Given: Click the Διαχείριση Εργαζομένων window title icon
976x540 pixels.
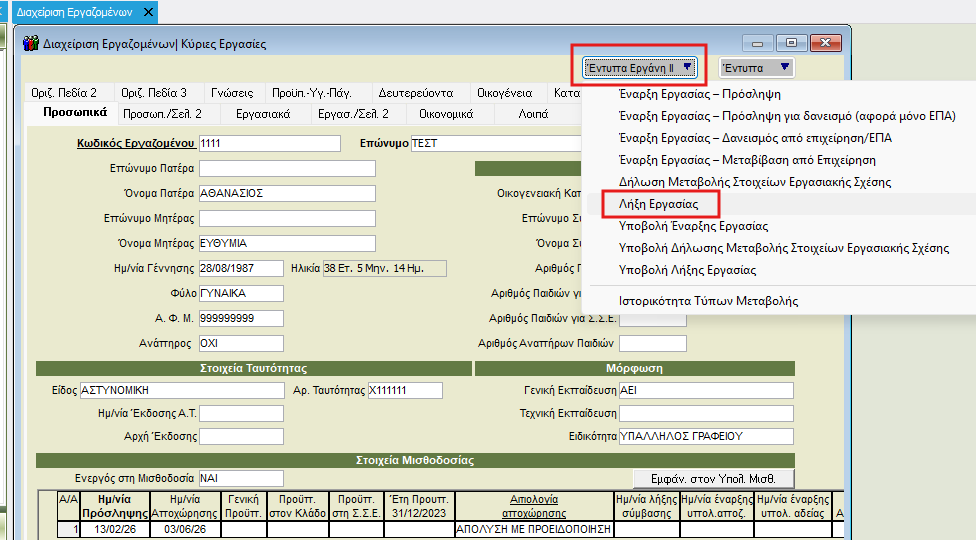Looking at the screenshot, I should click(x=31, y=44).
